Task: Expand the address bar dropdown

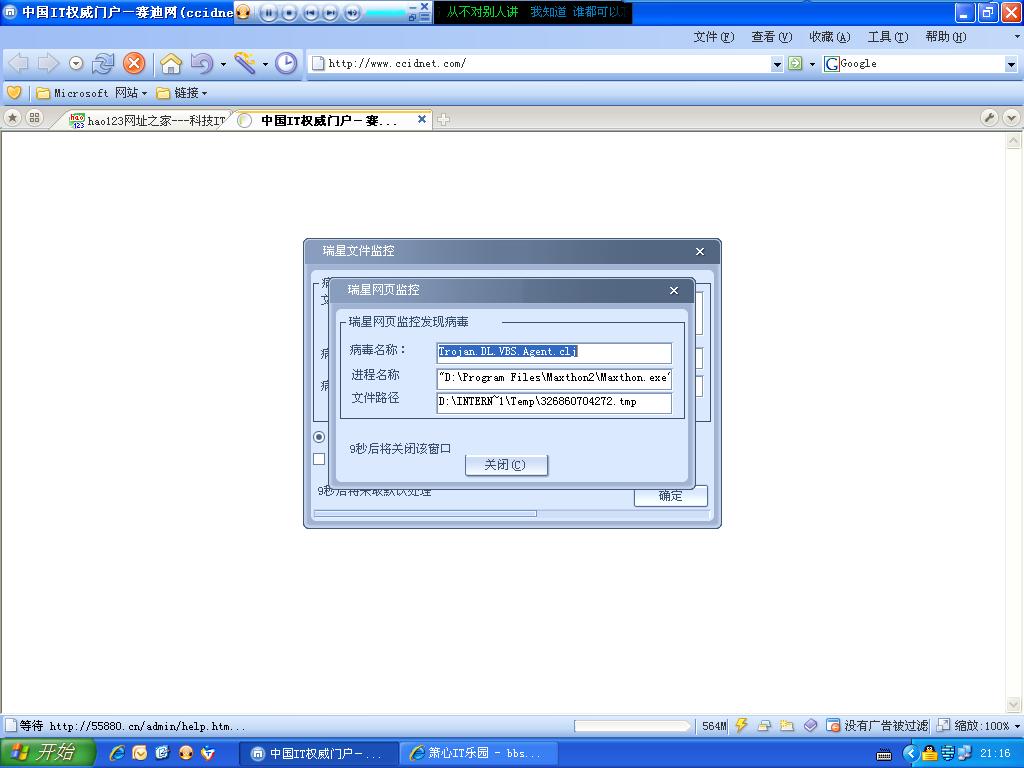Action: coord(776,64)
